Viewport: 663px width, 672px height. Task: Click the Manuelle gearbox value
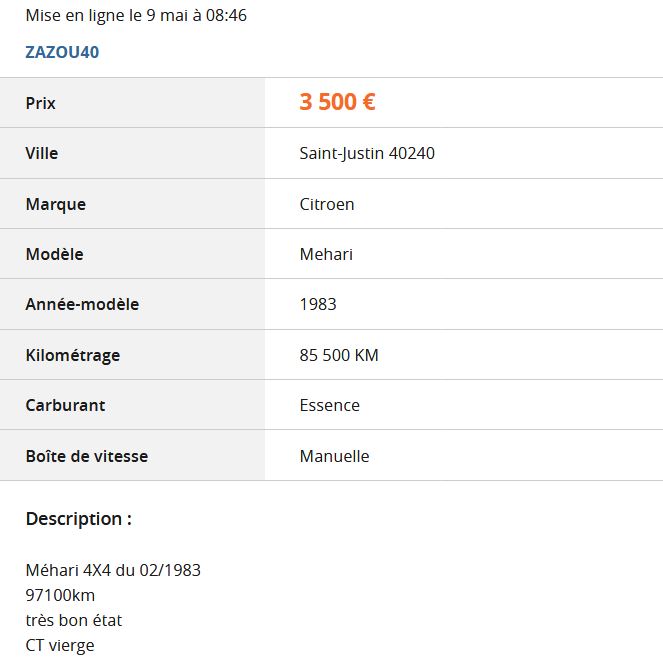(x=334, y=456)
